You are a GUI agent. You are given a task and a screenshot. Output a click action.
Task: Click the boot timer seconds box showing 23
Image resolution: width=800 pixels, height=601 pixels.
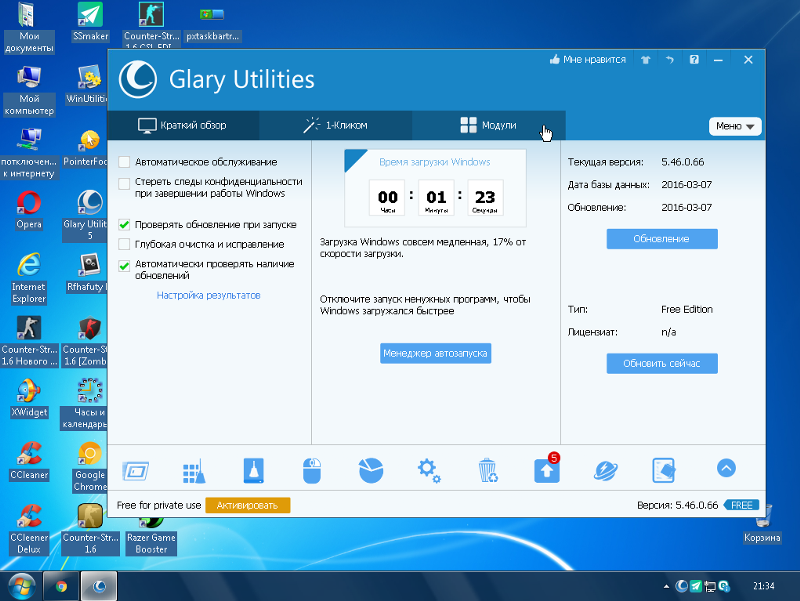485,197
